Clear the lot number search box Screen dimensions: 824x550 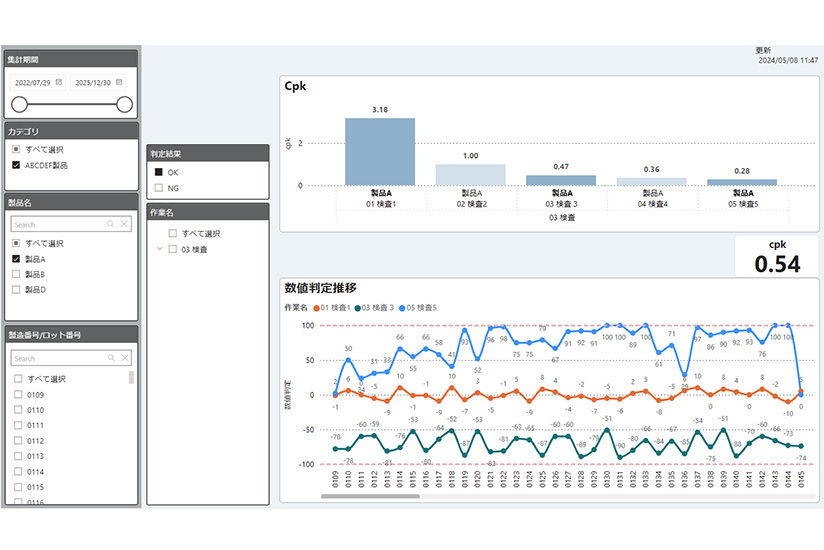tap(123, 358)
